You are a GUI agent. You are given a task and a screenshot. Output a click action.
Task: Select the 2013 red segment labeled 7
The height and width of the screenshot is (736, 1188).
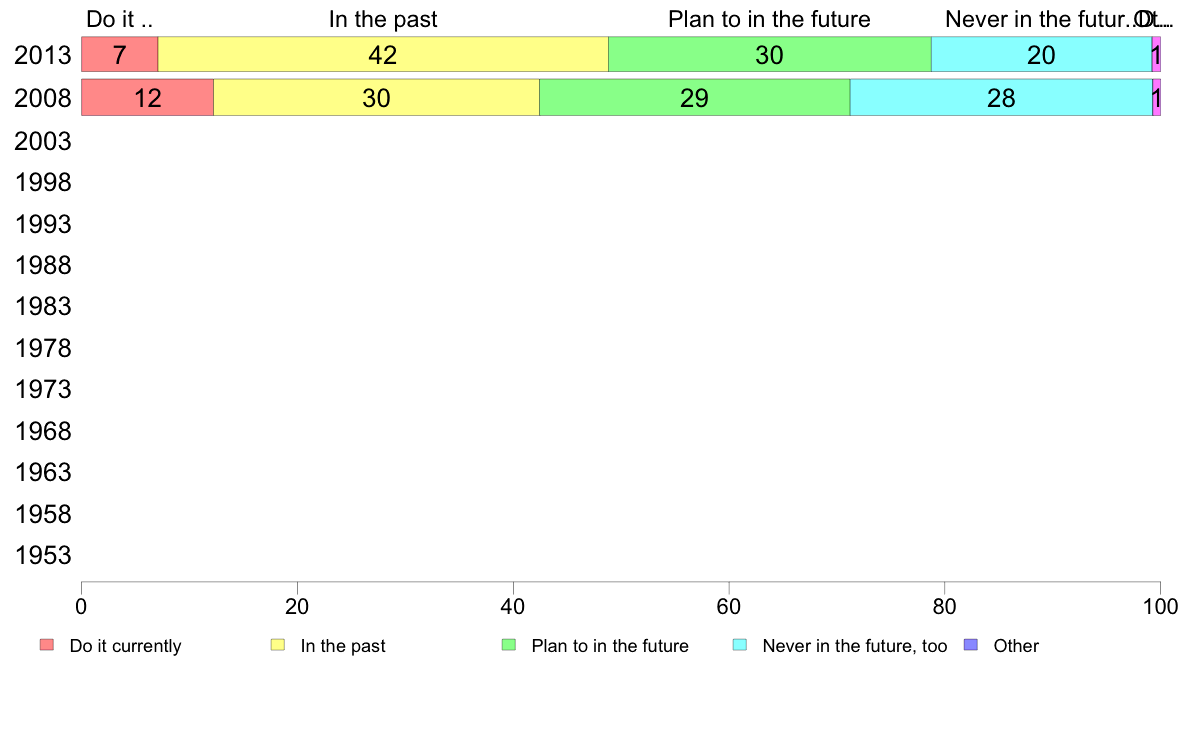tap(120, 55)
